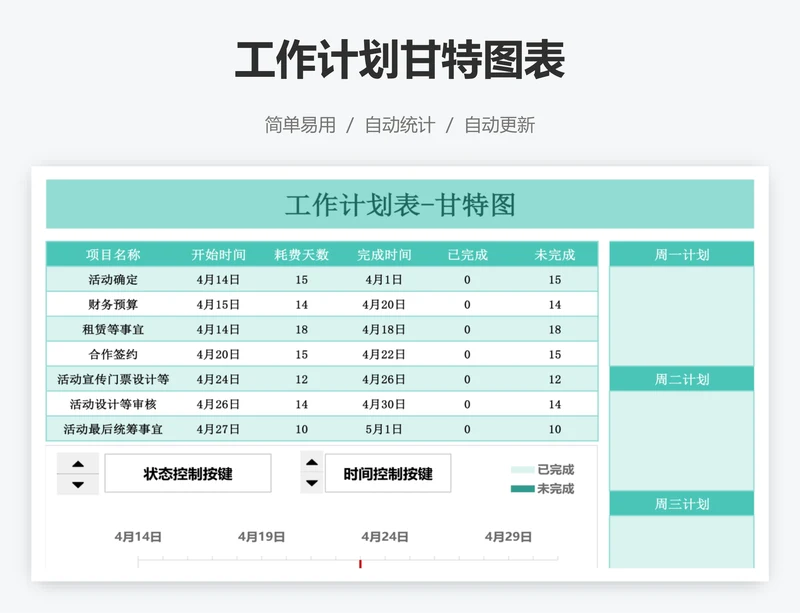Click the 状态控制按键 button
This screenshot has width=800, height=613.
[188, 473]
